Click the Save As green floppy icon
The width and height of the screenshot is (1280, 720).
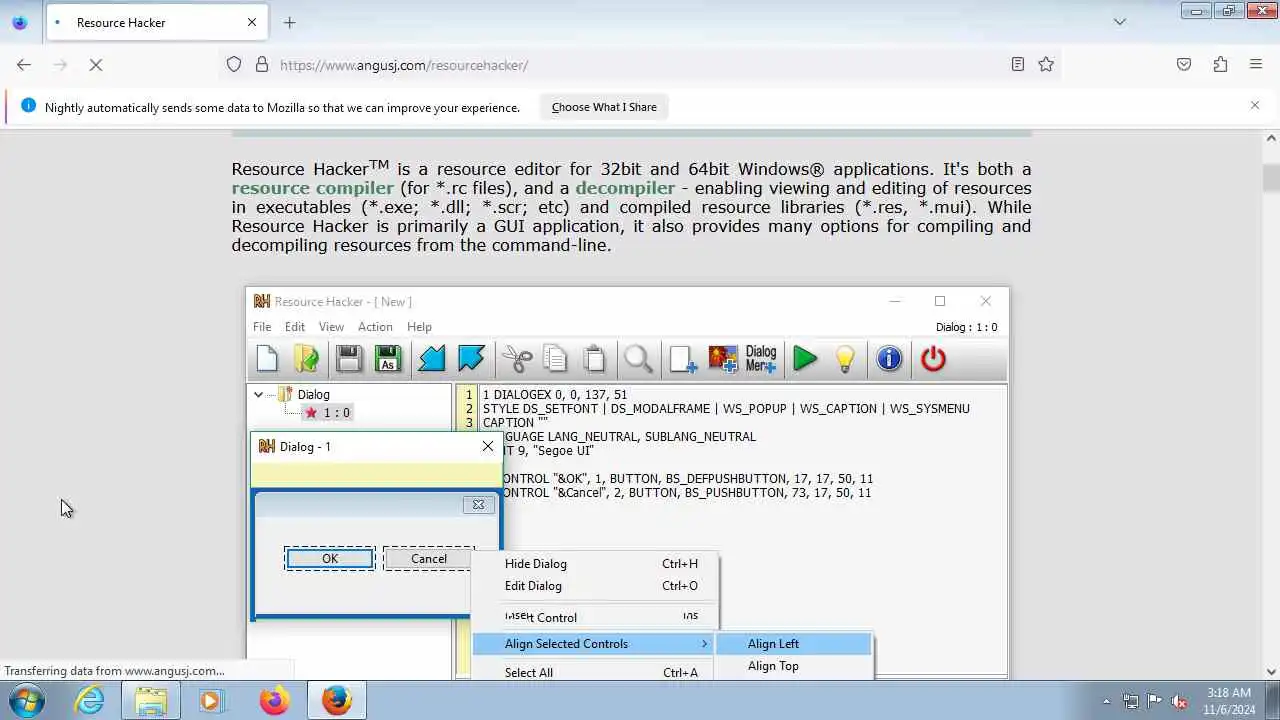tap(388, 359)
